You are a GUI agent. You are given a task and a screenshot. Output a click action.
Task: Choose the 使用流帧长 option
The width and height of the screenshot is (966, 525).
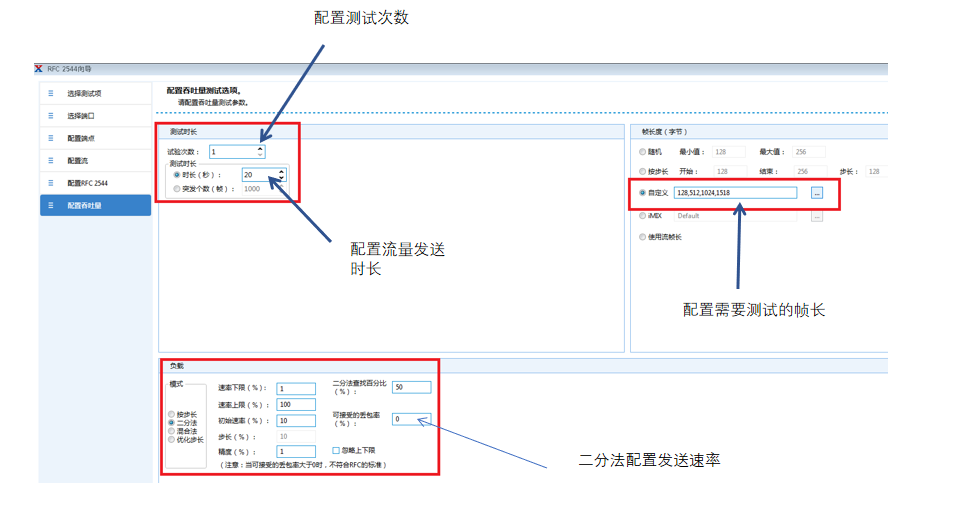(x=643, y=237)
